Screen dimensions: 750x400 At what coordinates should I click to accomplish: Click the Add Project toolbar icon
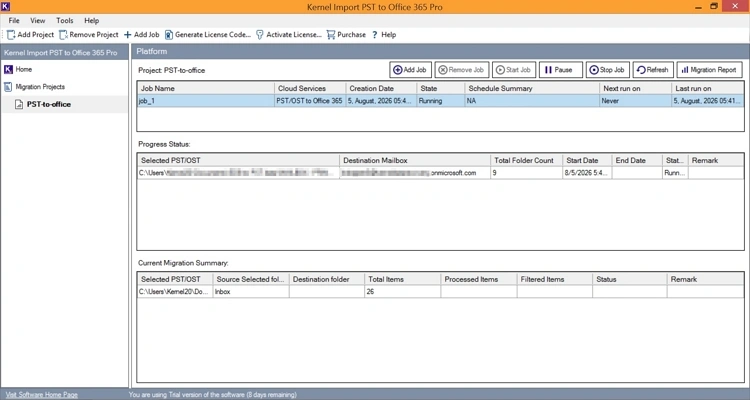pyautogui.click(x=11, y=35)
